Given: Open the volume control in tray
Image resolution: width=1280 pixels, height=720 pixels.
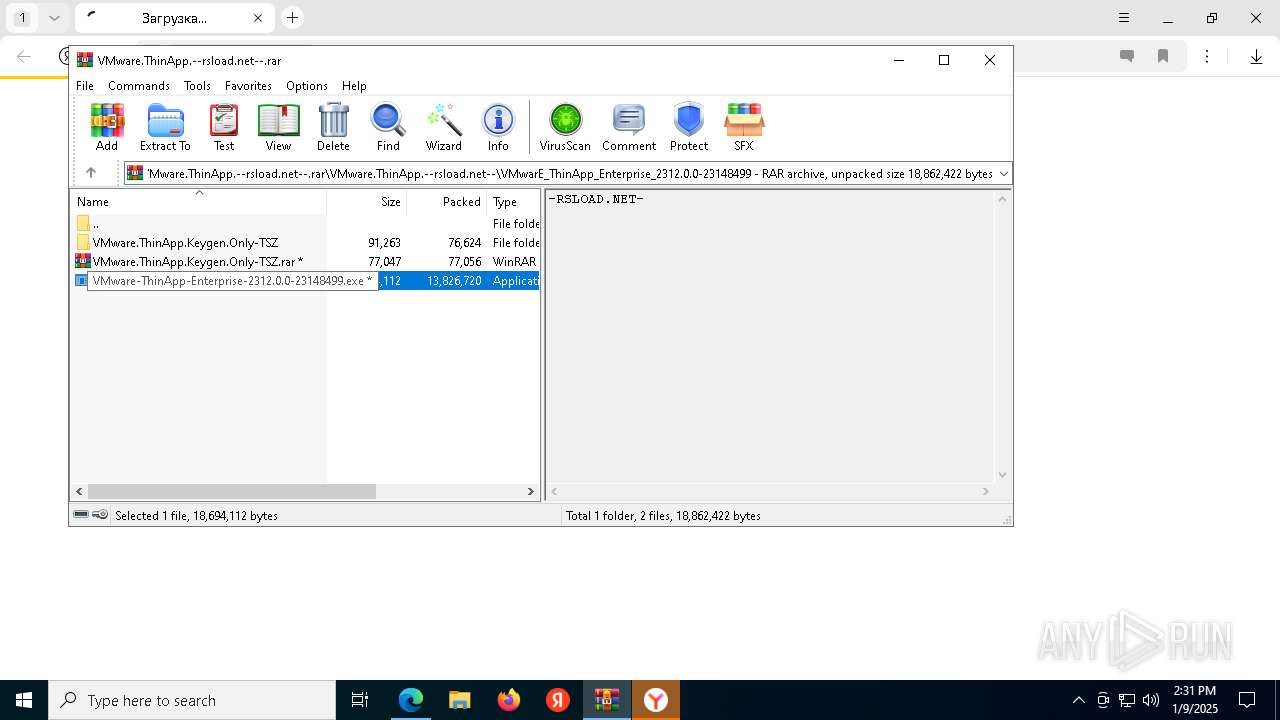Looking at the screenshot, I should tap(1151, 700).
